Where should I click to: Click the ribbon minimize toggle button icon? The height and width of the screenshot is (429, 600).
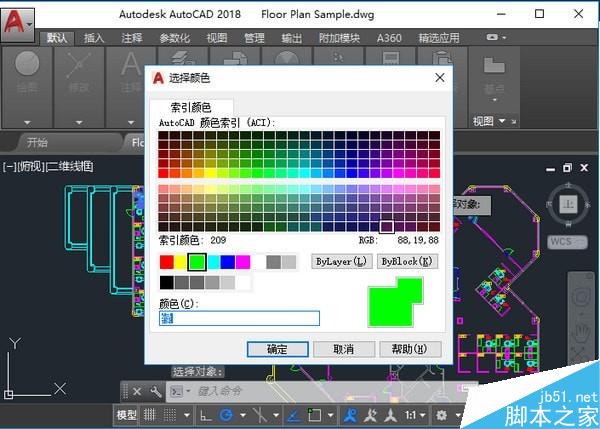[x=492, y=37]
